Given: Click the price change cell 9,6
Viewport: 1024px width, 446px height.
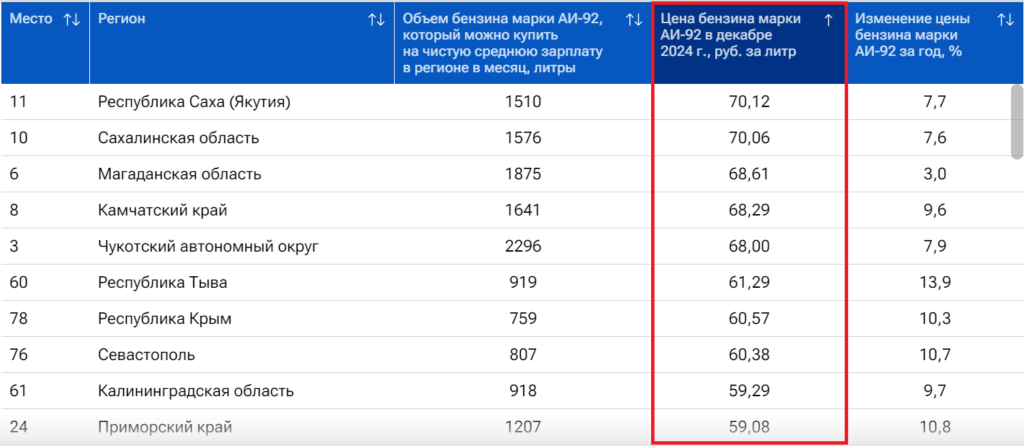Looking at the screenshot, I should 935,210.
